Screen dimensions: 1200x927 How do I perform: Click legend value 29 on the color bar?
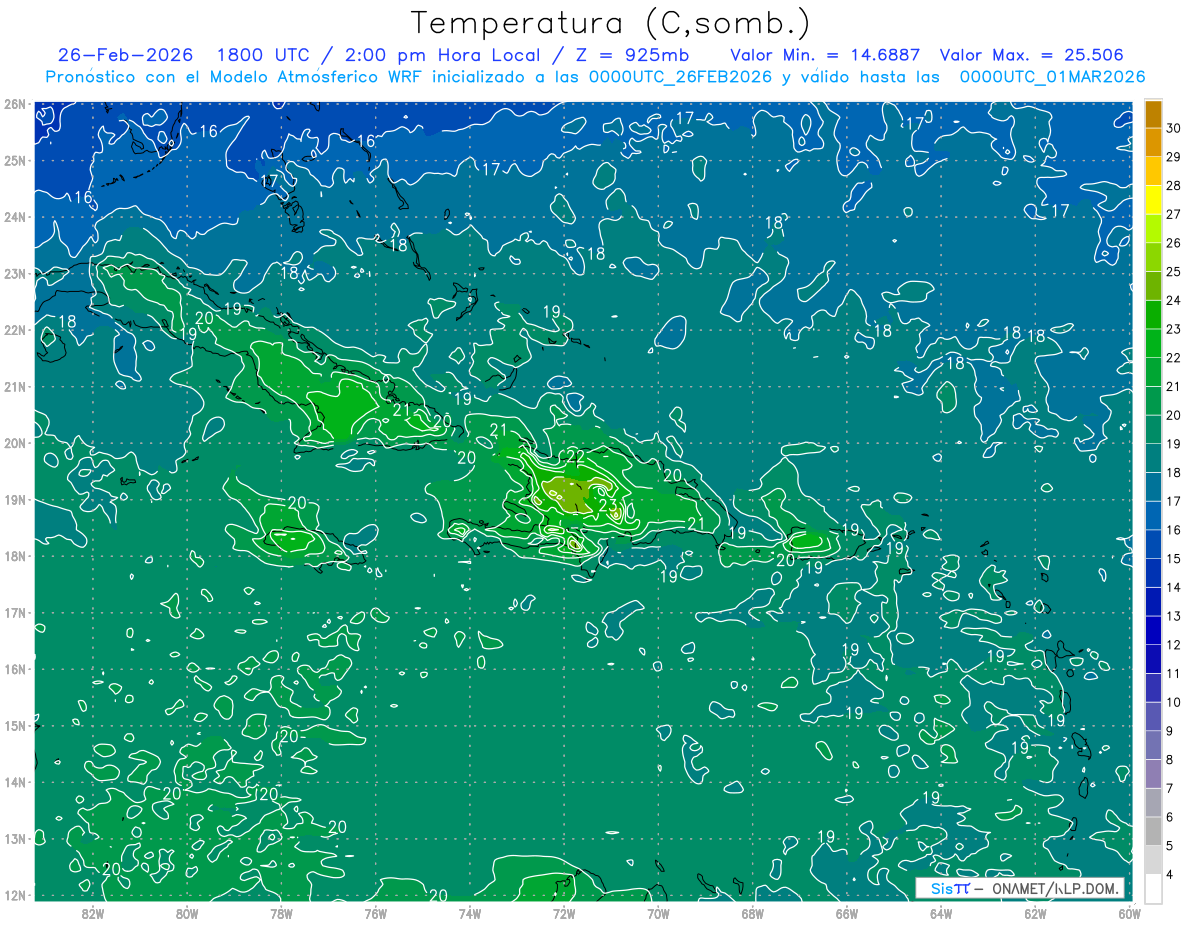click(x=1175, y=157)
